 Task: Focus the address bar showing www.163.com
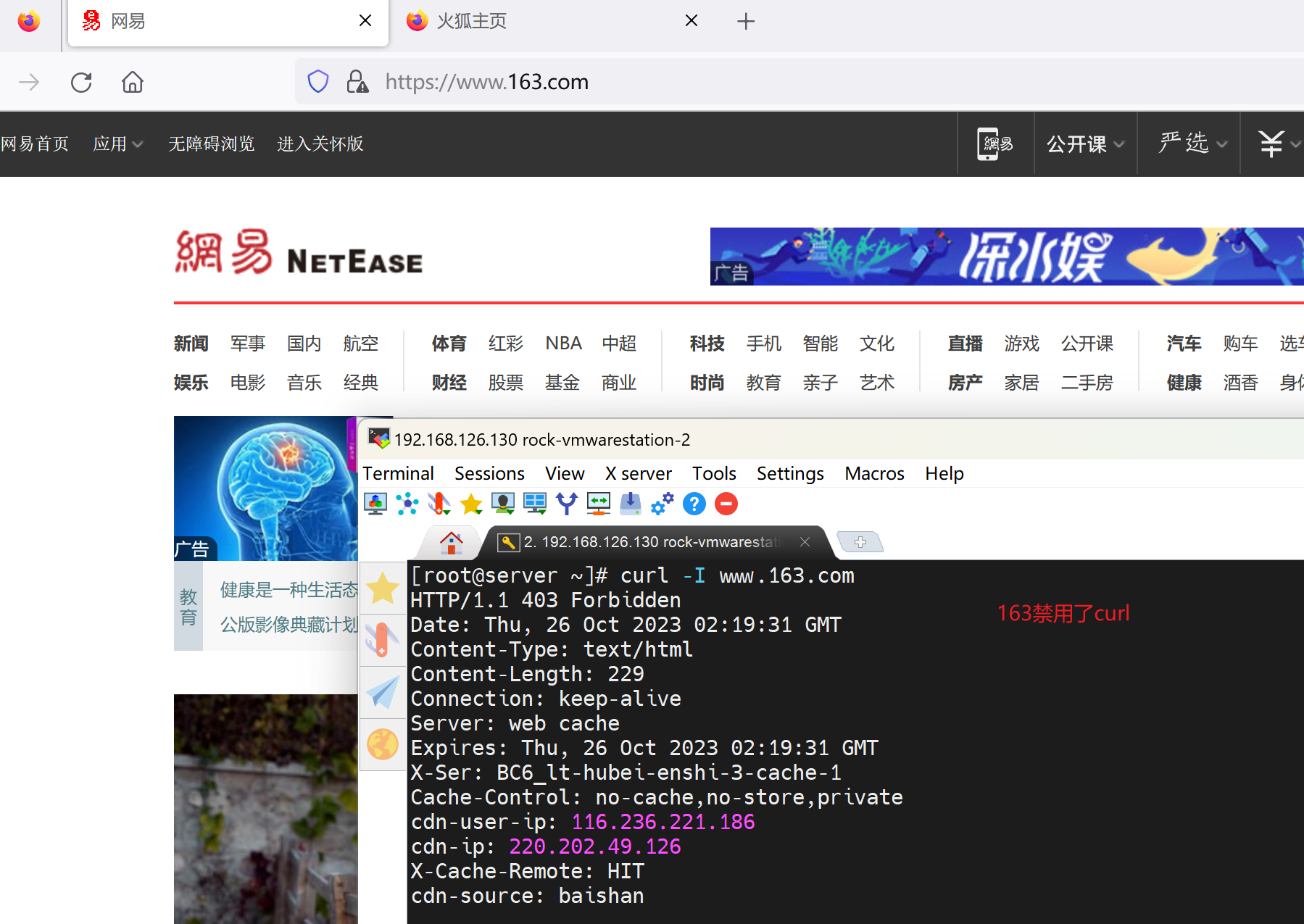click(652, 82)
